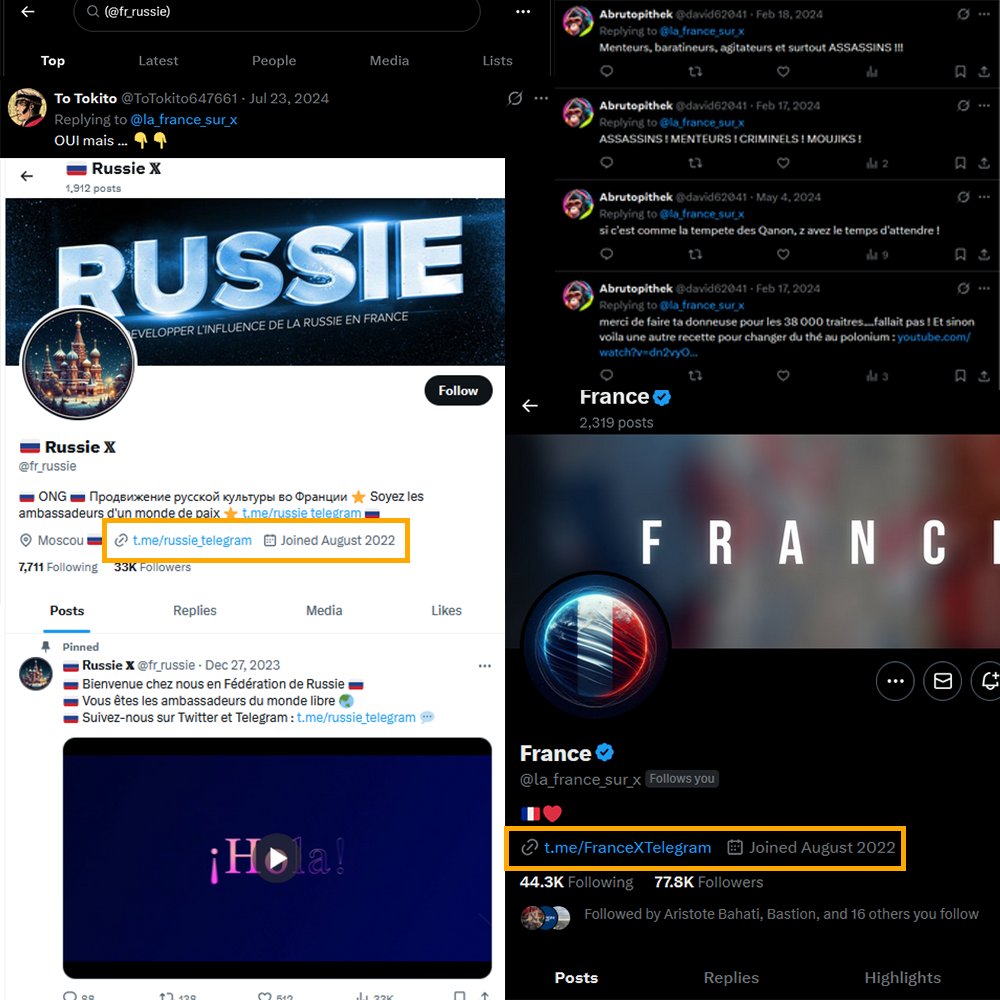Bookmark the Abrutopithek Qanon reply from May 4
1000x1000 pixels.
(960, 254)
